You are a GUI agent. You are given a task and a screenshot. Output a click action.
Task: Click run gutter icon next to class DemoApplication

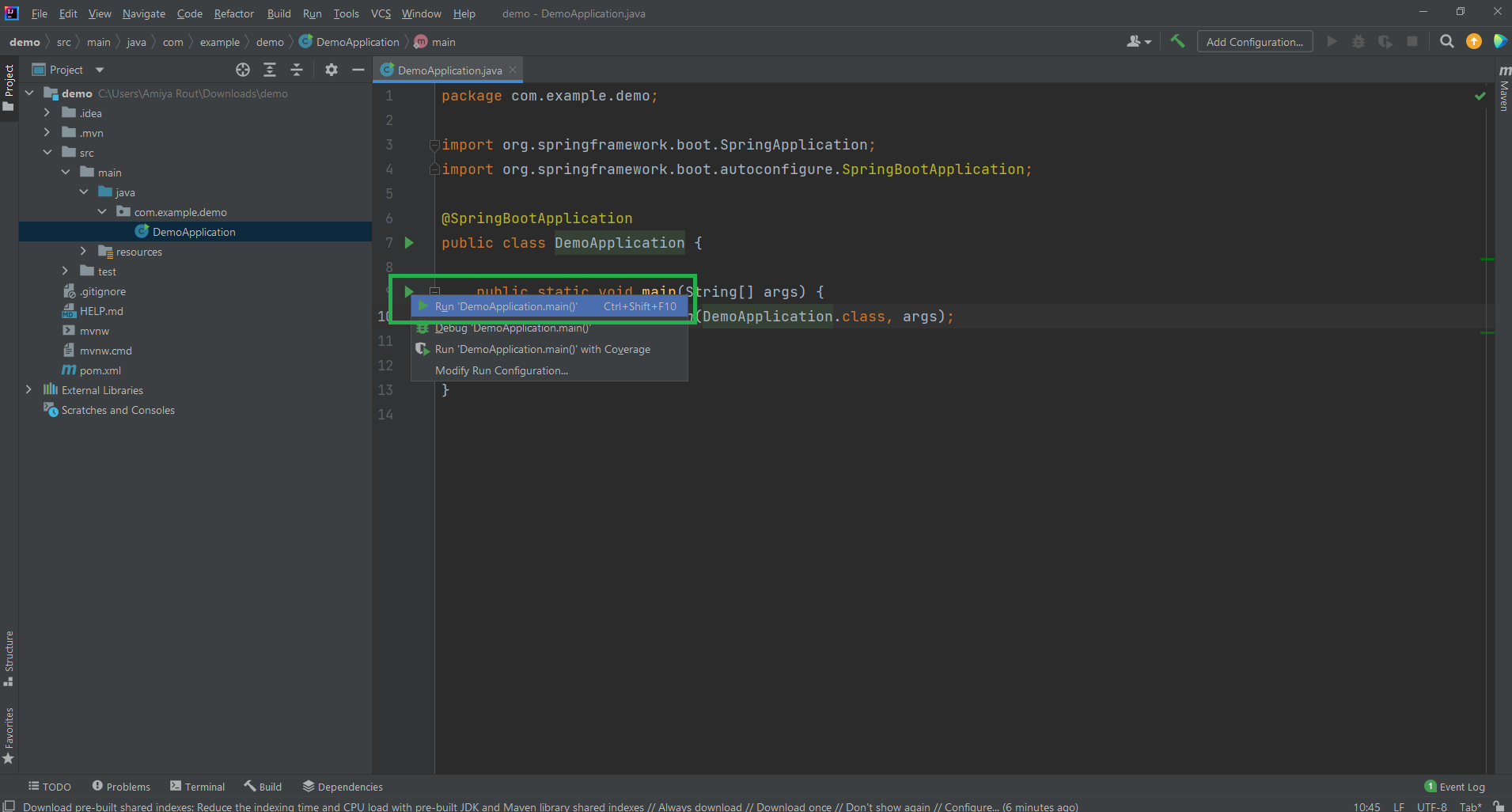(409, 243)
